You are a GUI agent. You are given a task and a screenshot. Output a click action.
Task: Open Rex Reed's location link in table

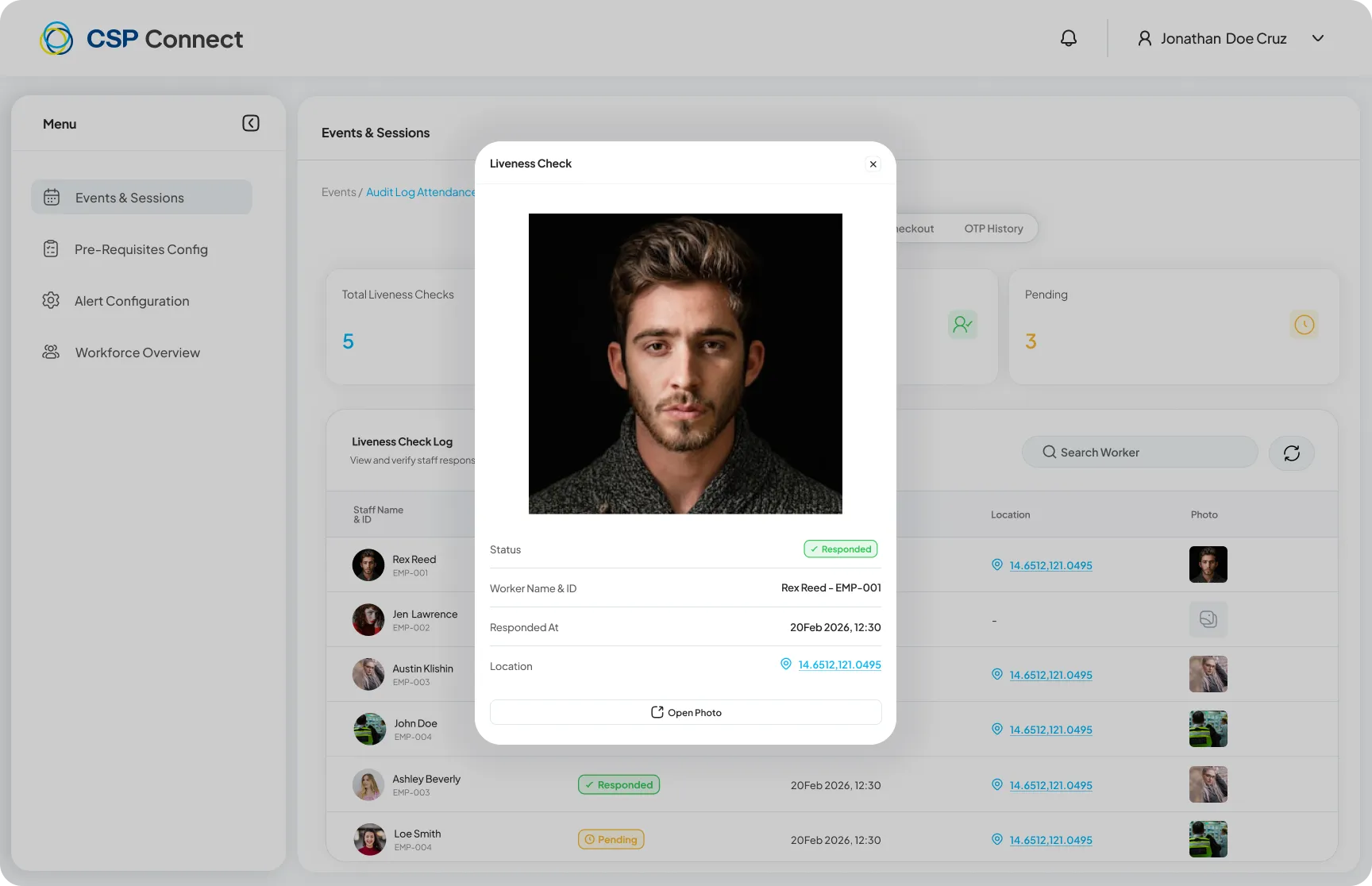[x=1051, y=565]
